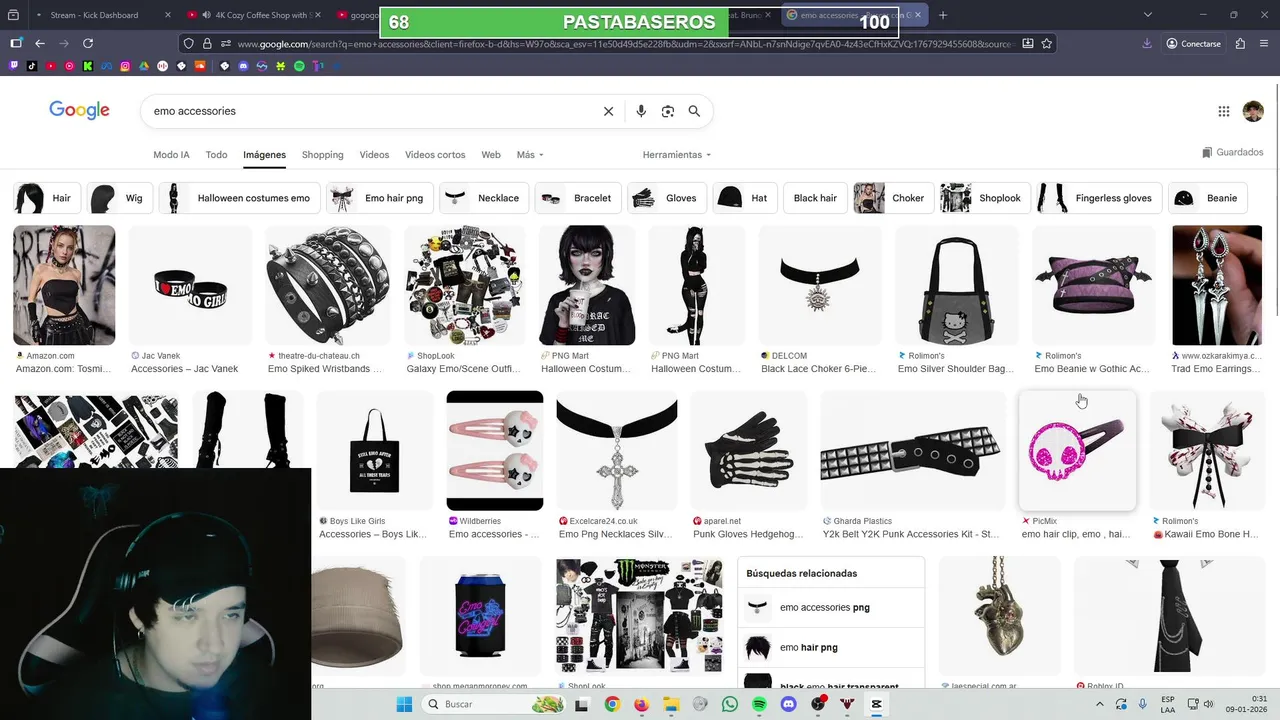
Task: Open the Instagram bookmark icon
Action: click(x=125, y=66)
